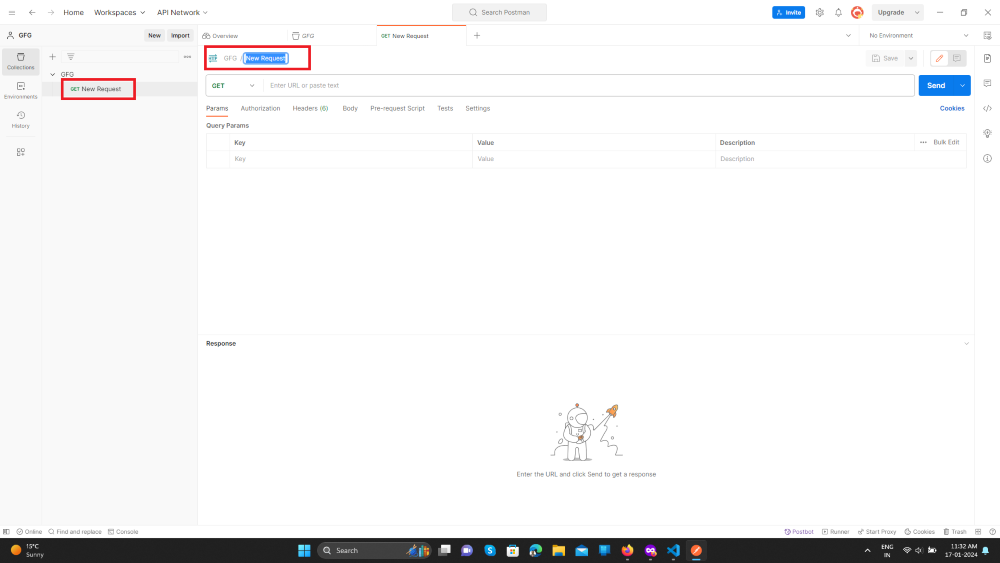This screenshot has width=1000, height=563.
Task: Click the main hamburger menu icon
Action: 11,12
